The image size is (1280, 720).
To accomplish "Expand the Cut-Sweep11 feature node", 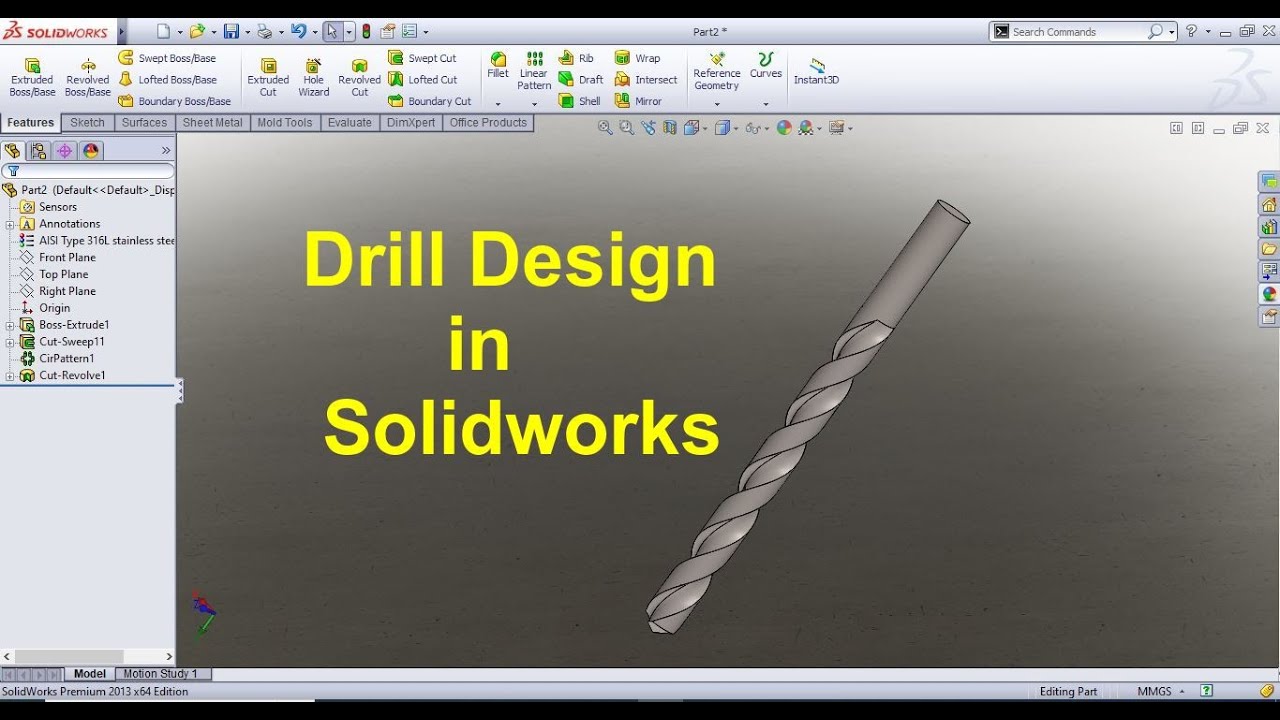I will click(10, 342).
